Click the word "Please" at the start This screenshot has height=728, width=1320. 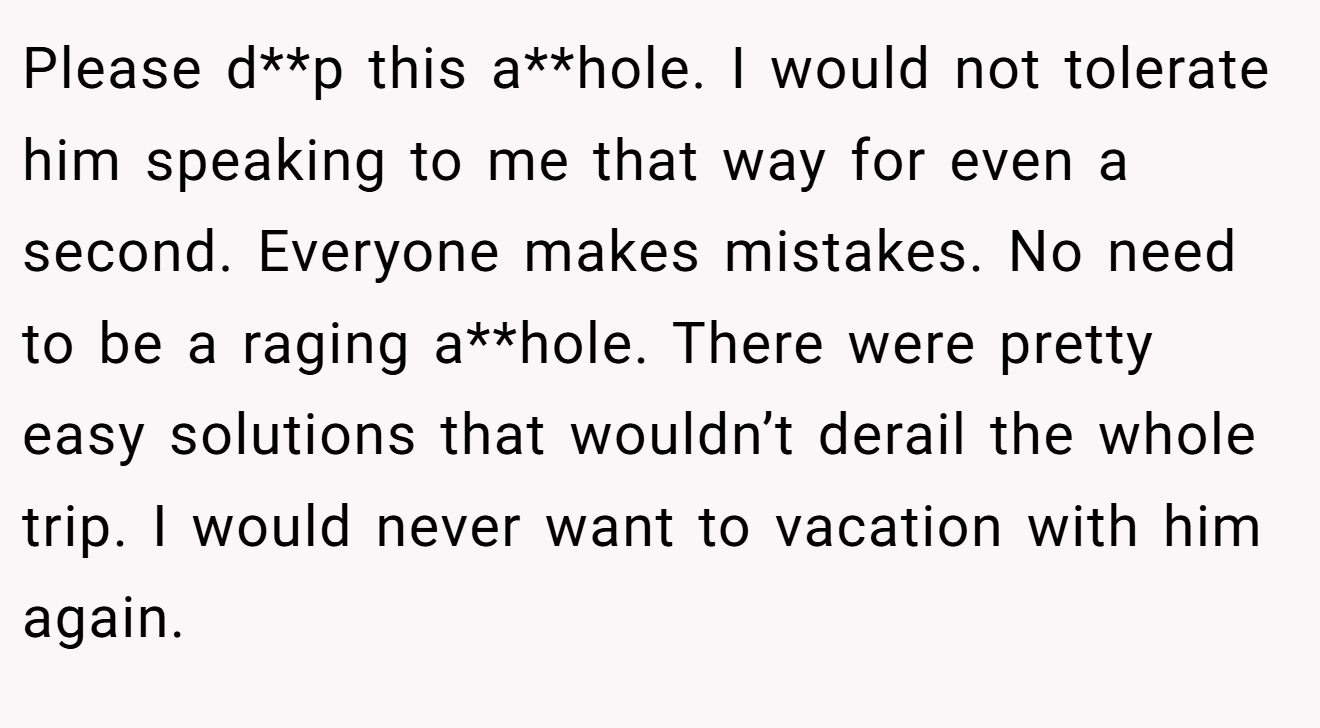[111, 70]
